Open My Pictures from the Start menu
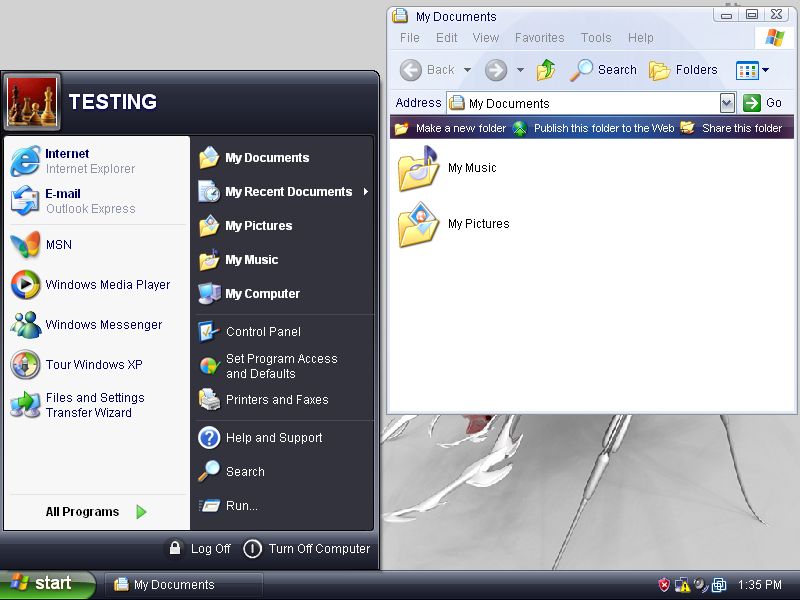The height and width of the screenshot is (600, 800). coord(283,226)
